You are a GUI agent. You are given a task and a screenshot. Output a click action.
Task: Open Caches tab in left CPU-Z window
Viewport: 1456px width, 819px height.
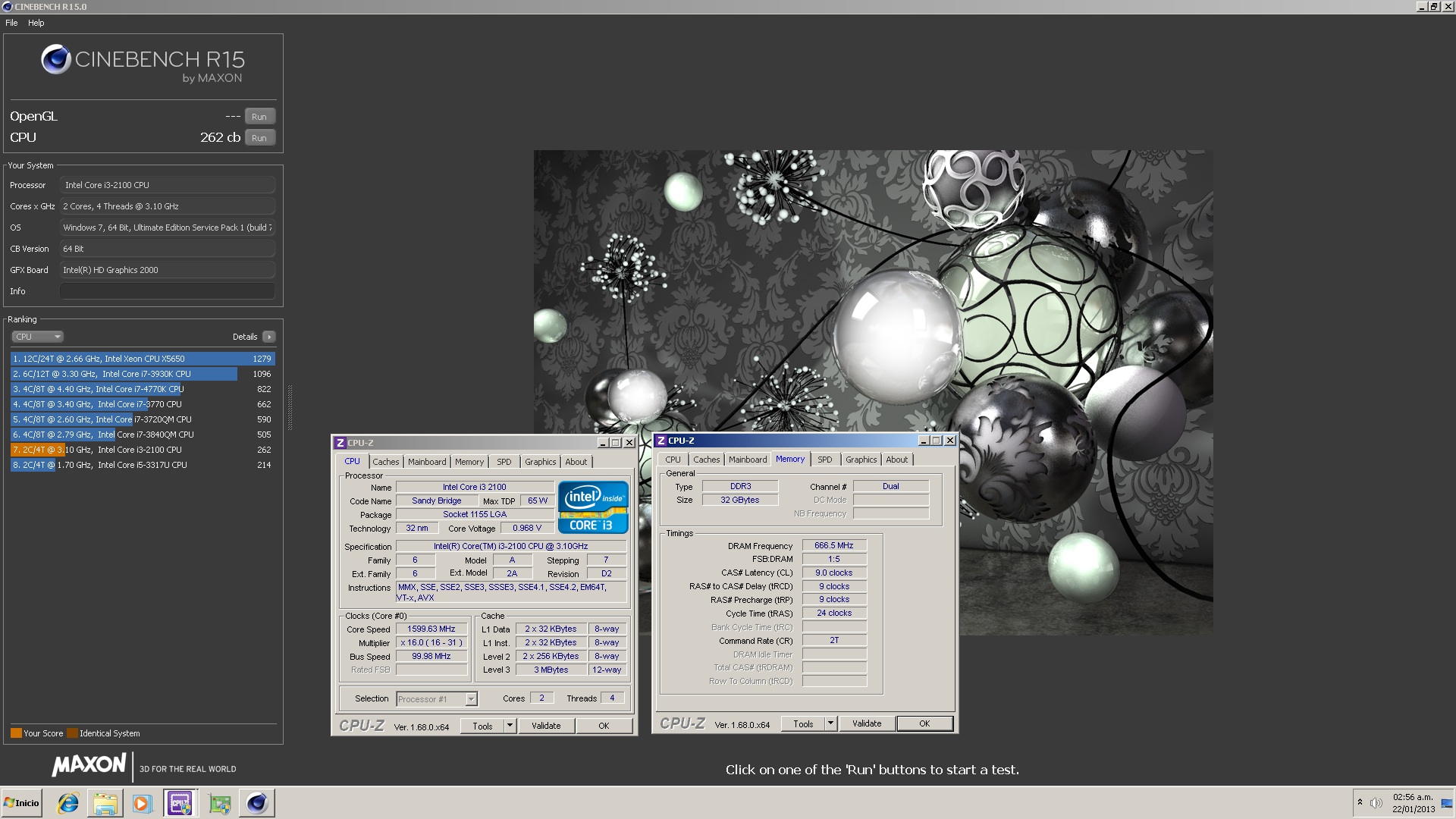click(385, 462)
